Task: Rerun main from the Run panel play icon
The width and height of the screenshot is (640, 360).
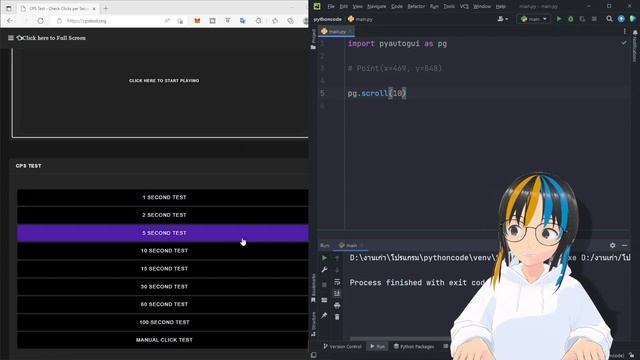Action: click(x=324, y=258)
